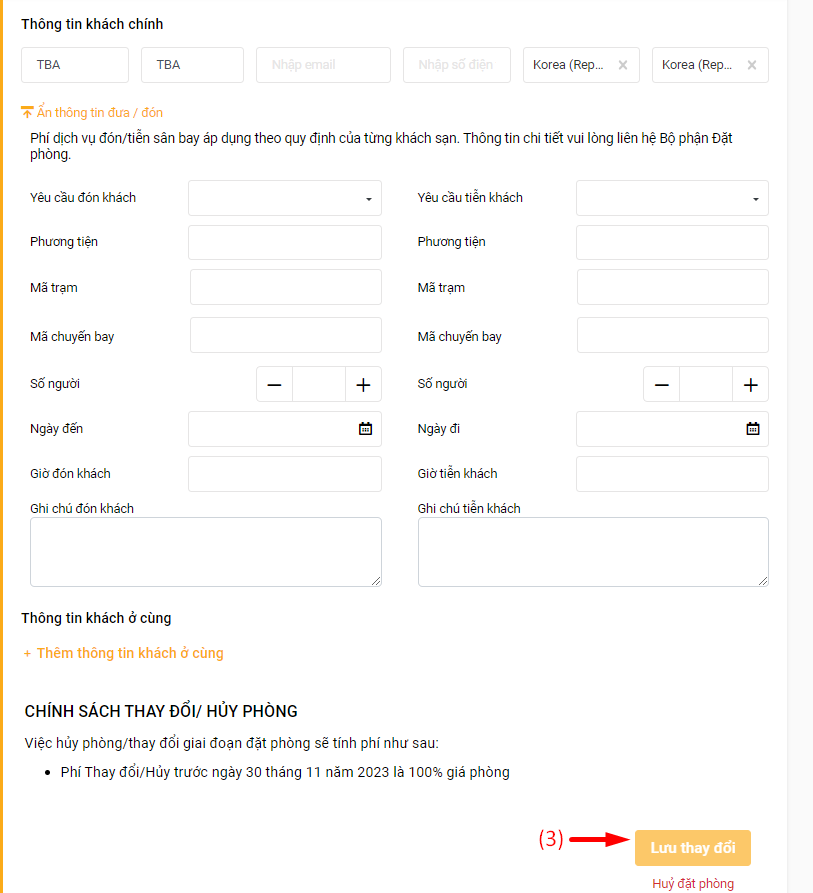Add a guest via 'Thêm thông tin khách ở cùng'
Screen dimensions: 813x893
tap(124, 653)
